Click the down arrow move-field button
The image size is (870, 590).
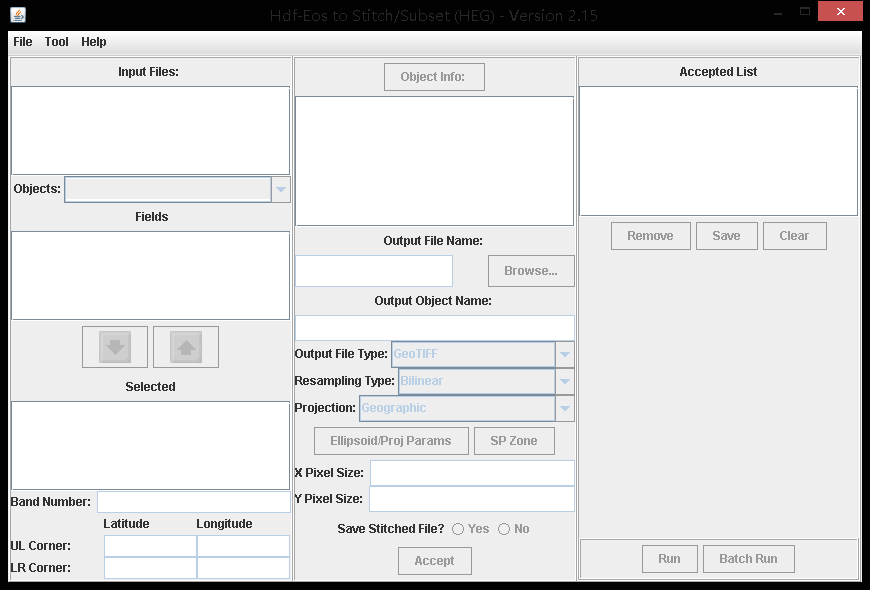click(x=115, y=347)
